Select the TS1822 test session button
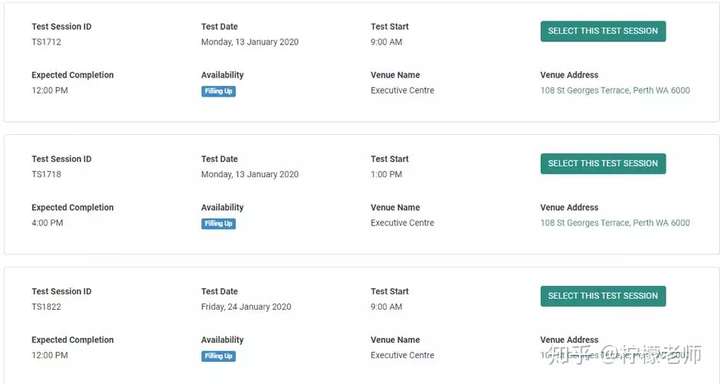The image size is (720, 384). click(603, 296)
